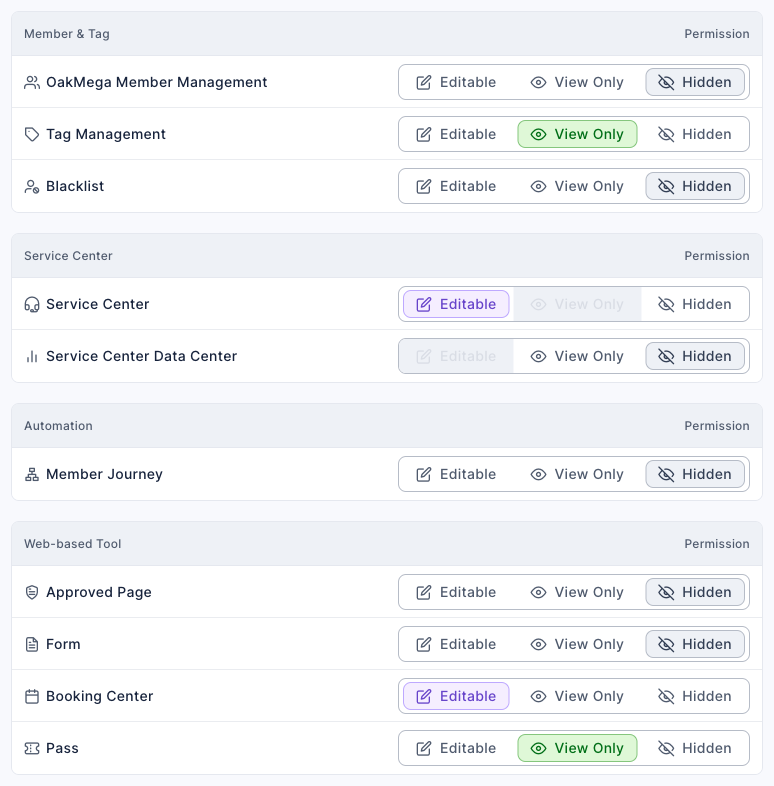
Task: Click the Booking Center calendar icon
Action: point(32,696)
